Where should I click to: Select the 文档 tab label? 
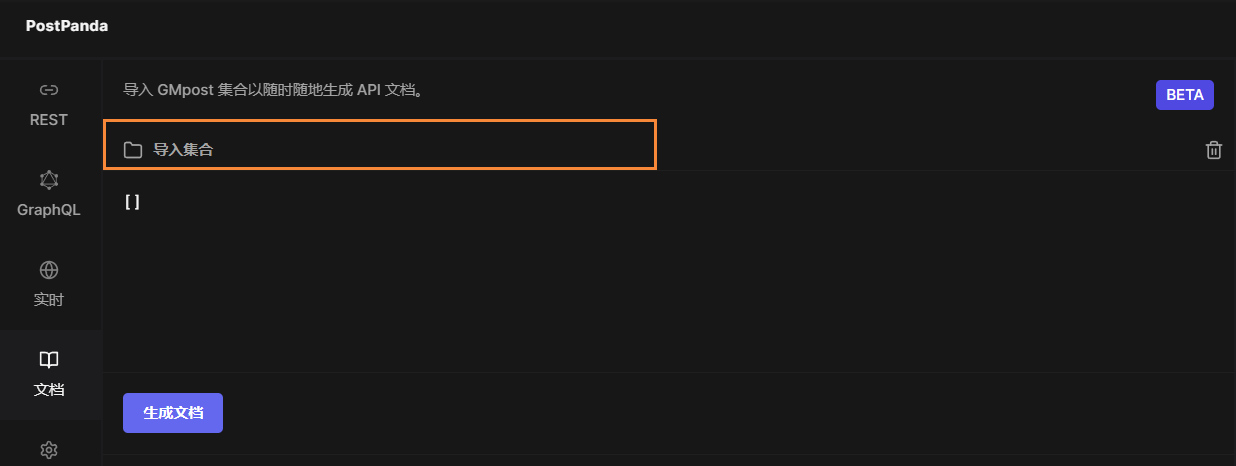coord(49,390)
